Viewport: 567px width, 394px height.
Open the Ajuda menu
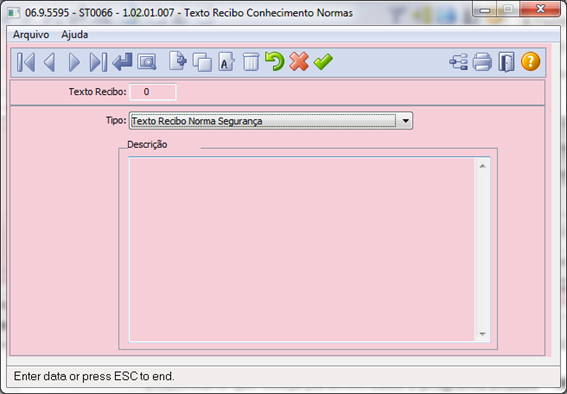[74, 35]
